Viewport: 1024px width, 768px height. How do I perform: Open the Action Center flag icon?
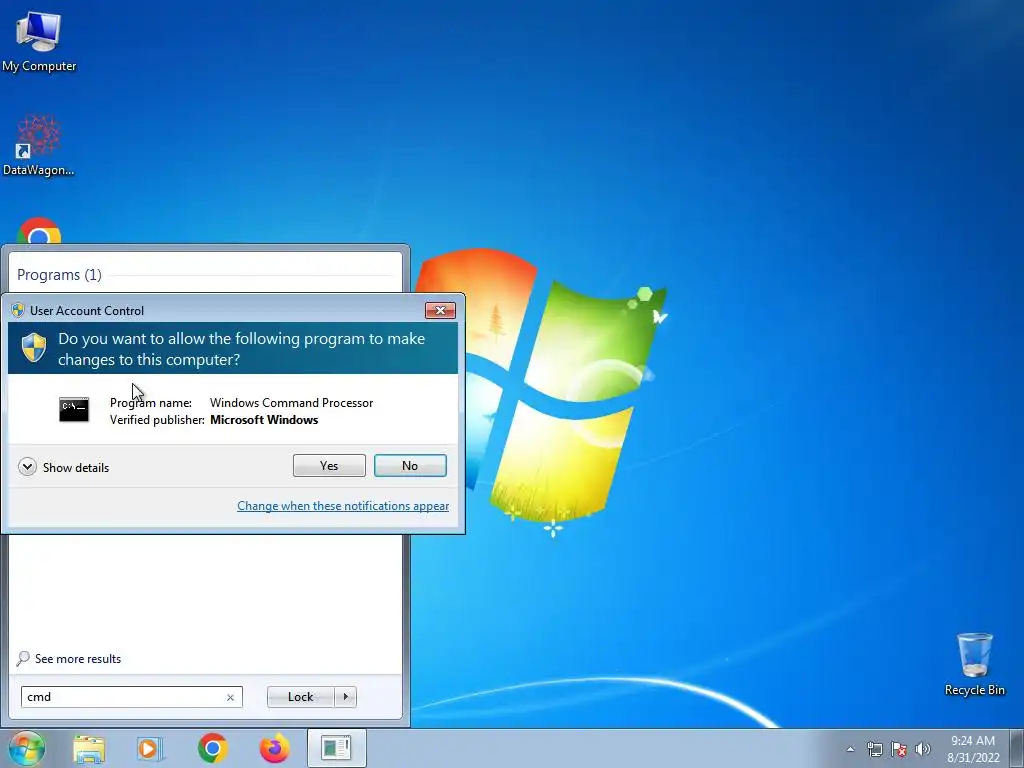[899, 749]
